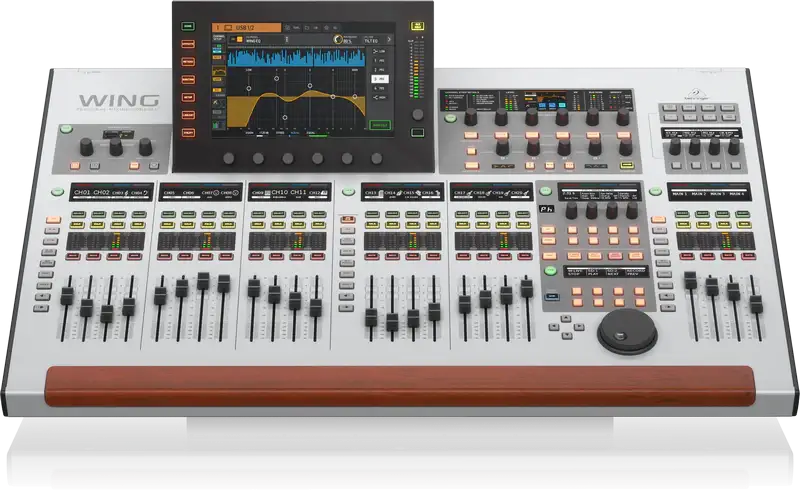Screen dimensions: 800x490
Task: Tap the green round button left of MAIN 1 display
Action: 655,191
